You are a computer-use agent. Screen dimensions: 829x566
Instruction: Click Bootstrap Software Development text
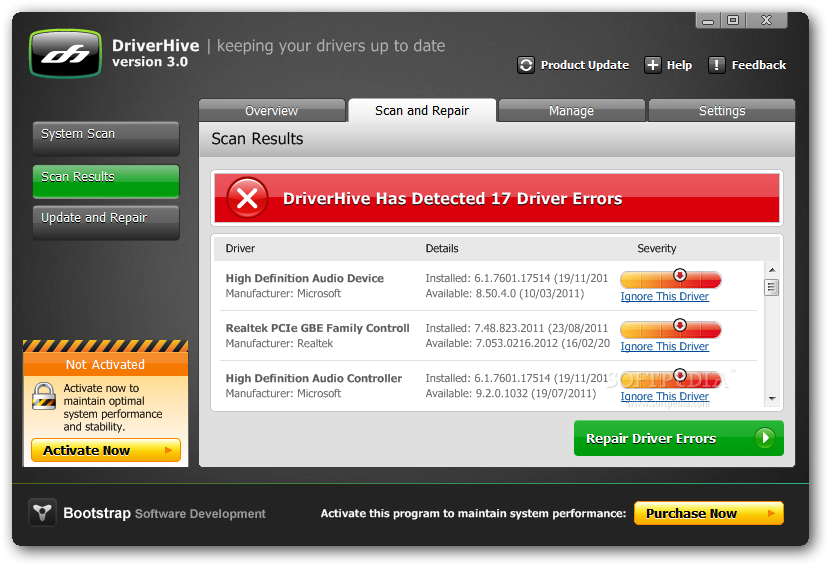pos(164,513)
